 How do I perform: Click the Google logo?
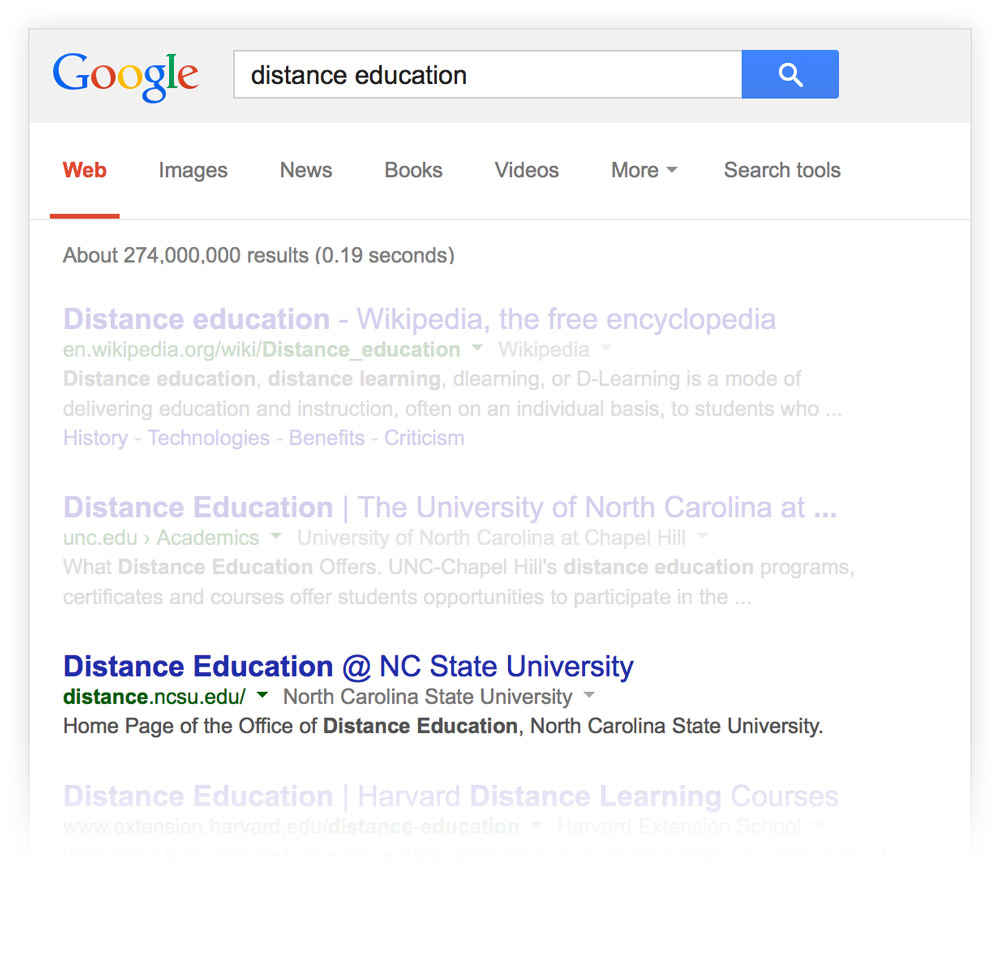(x=125, y=77)
